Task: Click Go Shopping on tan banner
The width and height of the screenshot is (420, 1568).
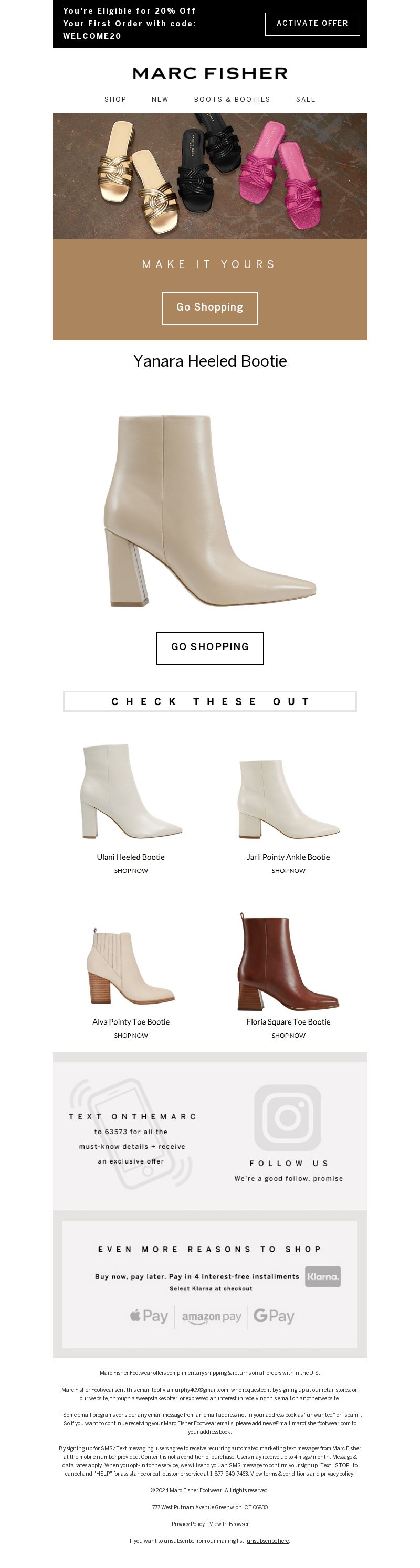Action: (x=209, y=307)
